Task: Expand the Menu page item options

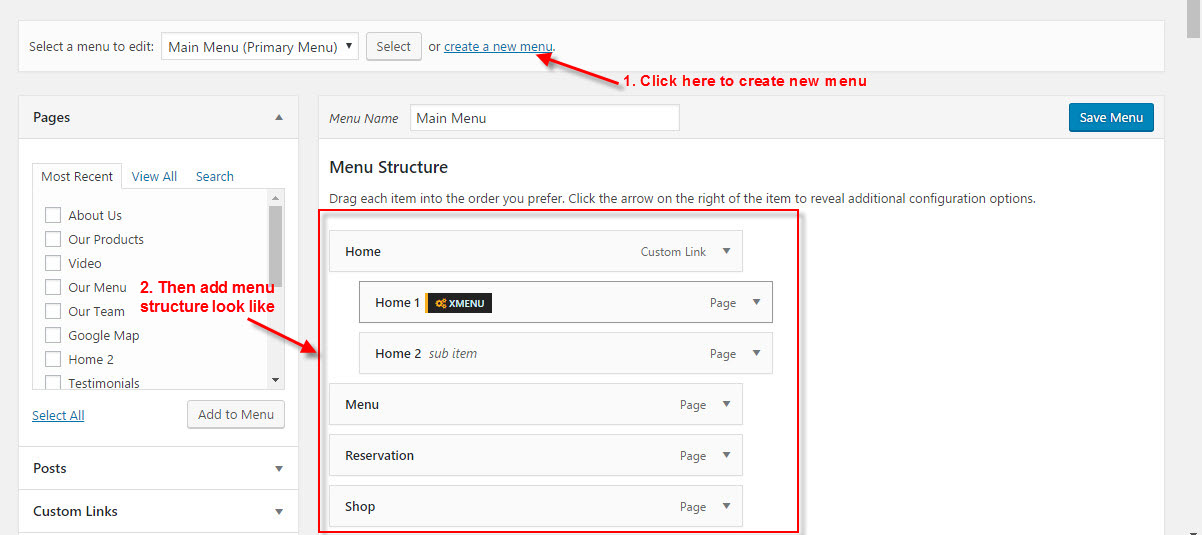Action: 726,404
